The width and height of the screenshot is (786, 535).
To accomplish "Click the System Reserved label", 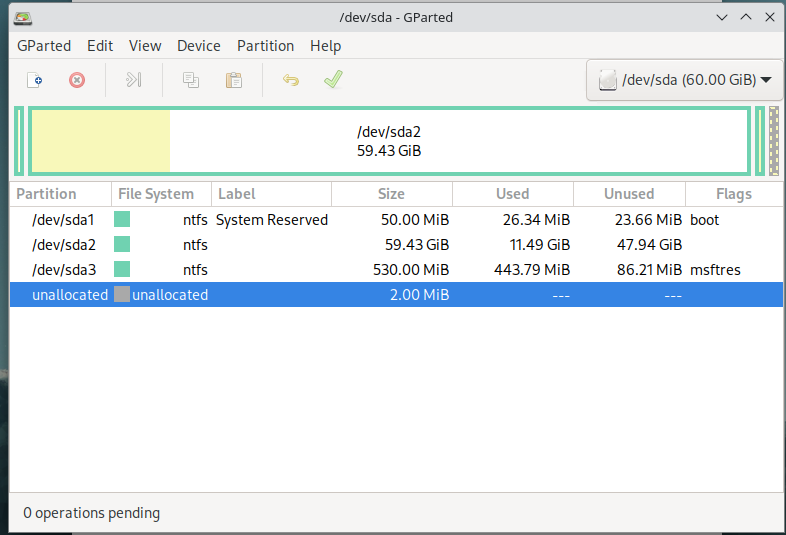I will tap(272, 220).
